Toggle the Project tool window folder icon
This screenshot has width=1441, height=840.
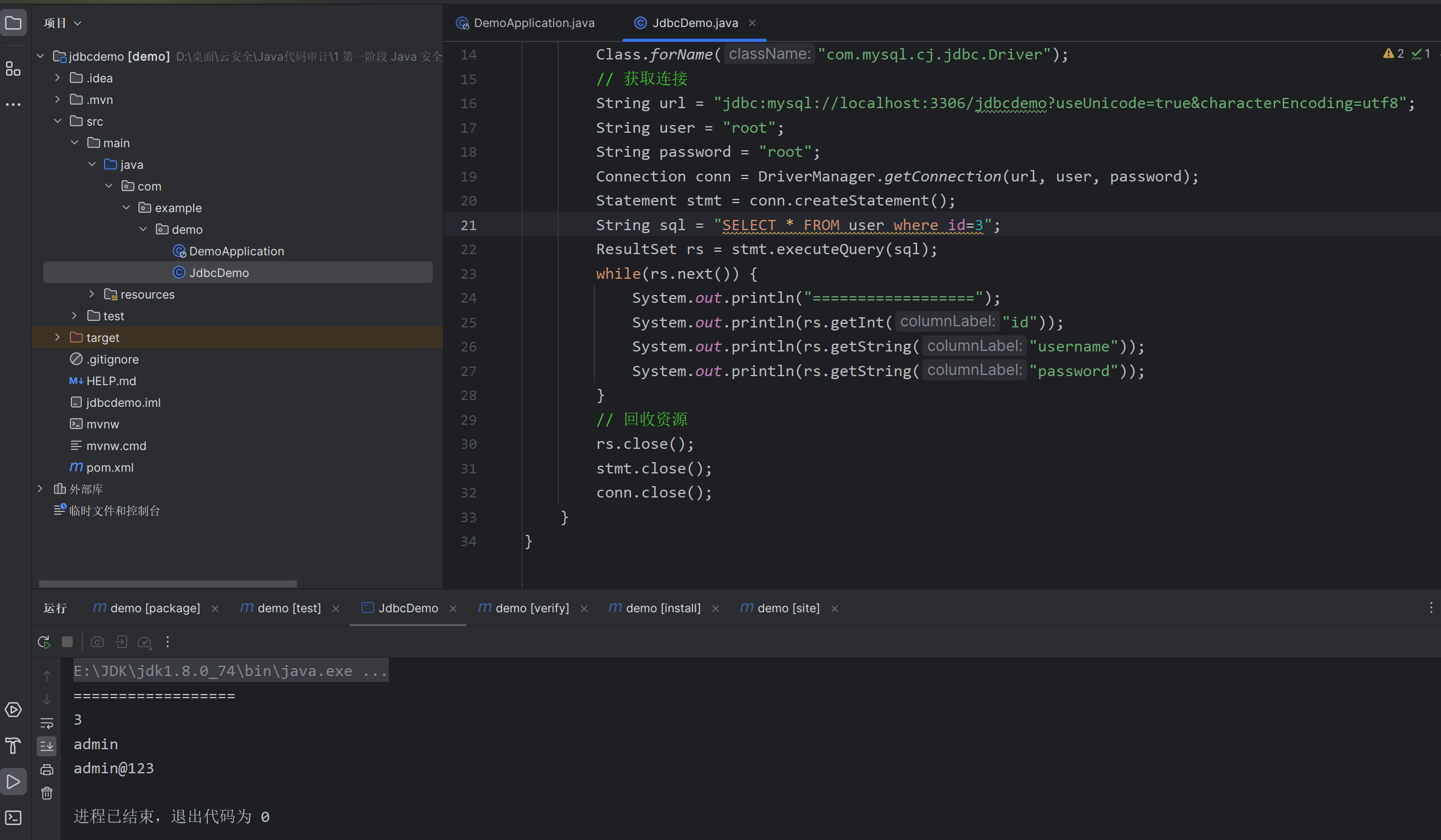pyautogui.click(x=13, y=23)
